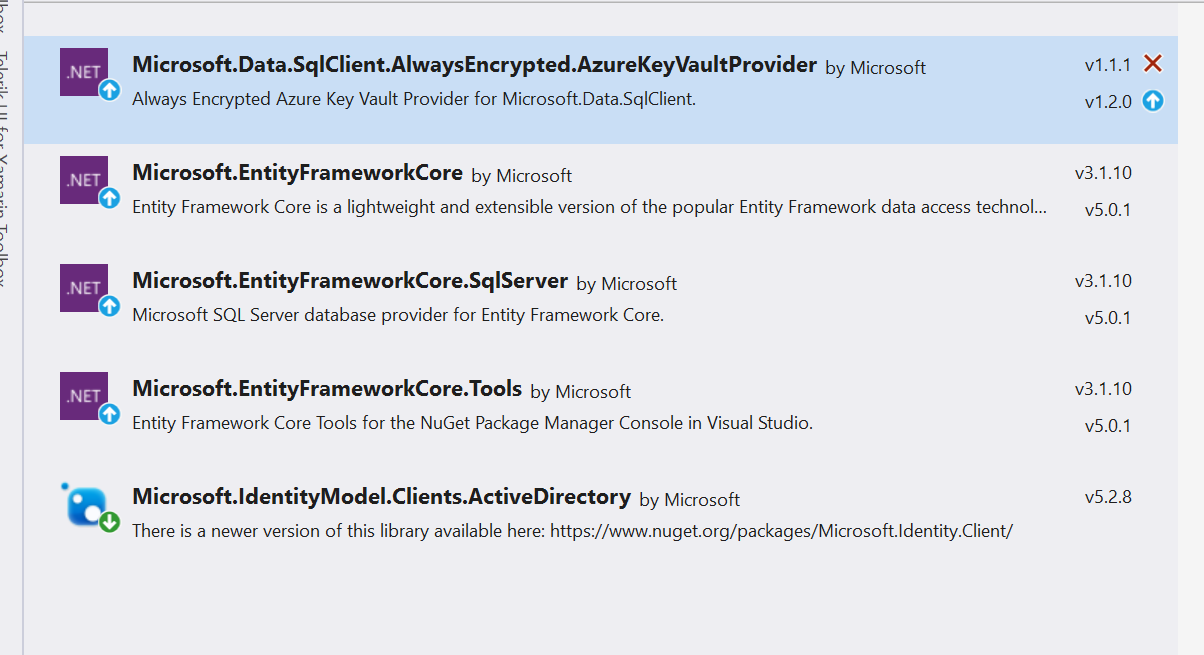Select Microsoft.IdentityModel.Clients.ActiveDirectory package title
The image size is (1204, 655).
(x=381, y=497)
